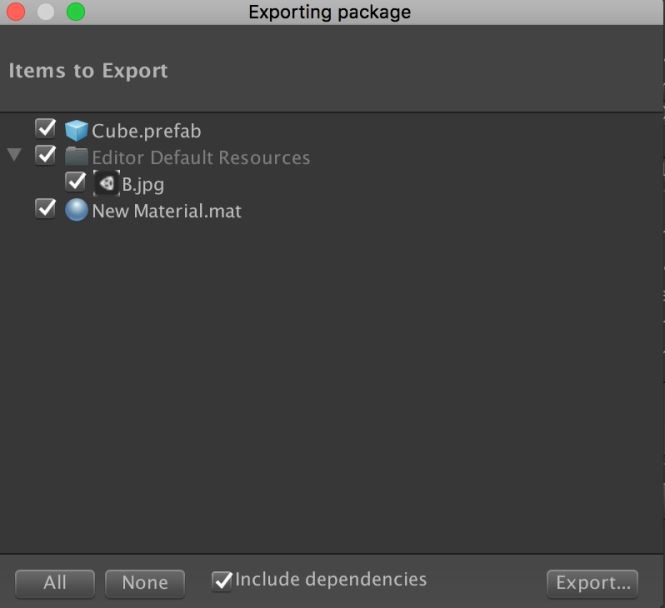Click the Editor Default Resources folder icon
Screen dimensions: 665x608
coord(76,157)
